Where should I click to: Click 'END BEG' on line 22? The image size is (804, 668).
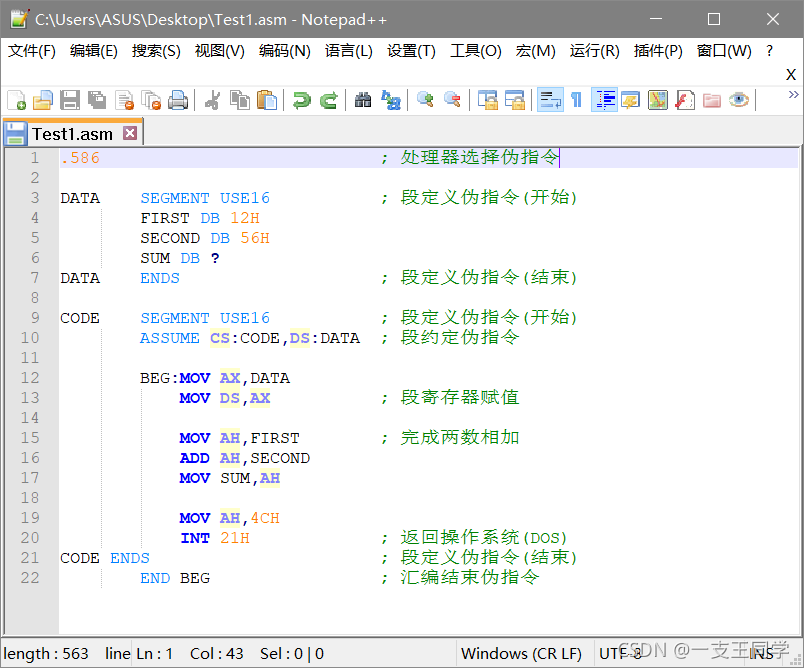[x=175, y=578]
